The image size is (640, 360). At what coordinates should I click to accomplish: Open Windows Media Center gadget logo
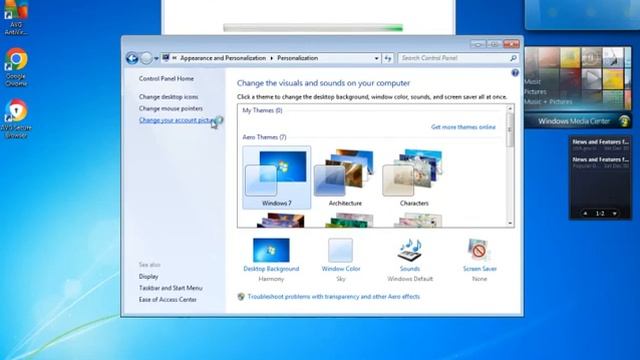pos(624,121)
